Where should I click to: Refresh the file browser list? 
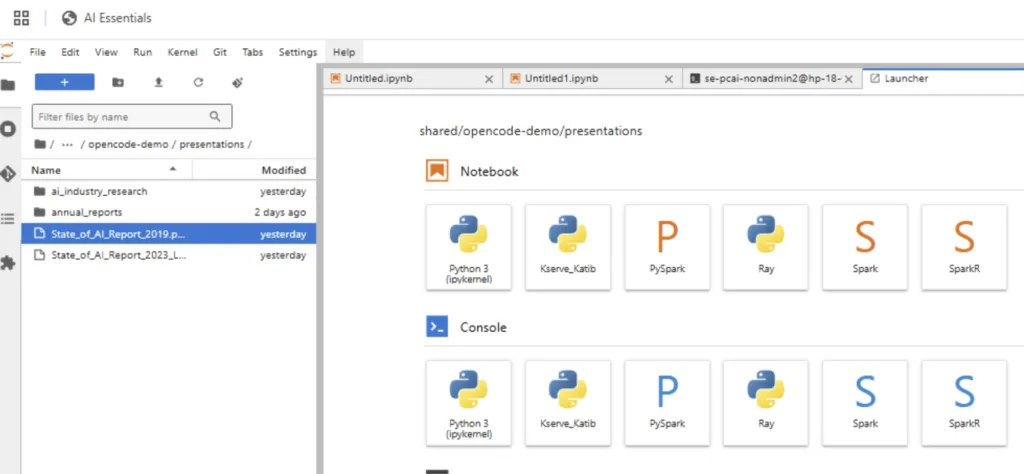[198, 83]
